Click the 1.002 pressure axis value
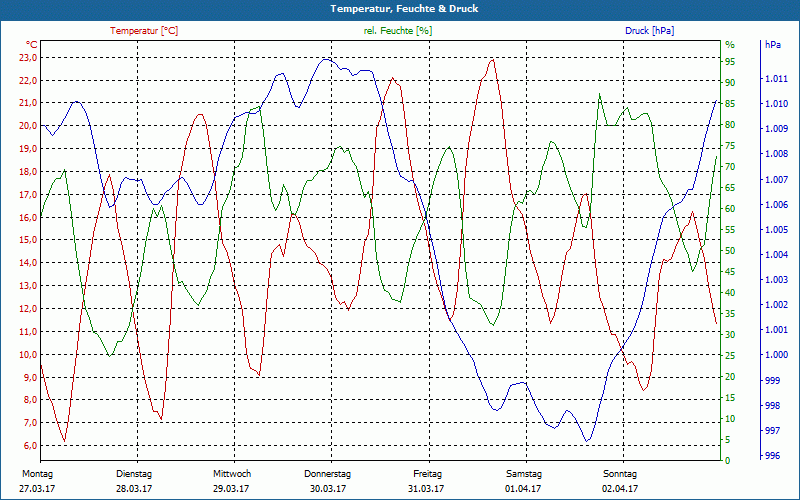The image size is (800, 500). pos(776,305)
